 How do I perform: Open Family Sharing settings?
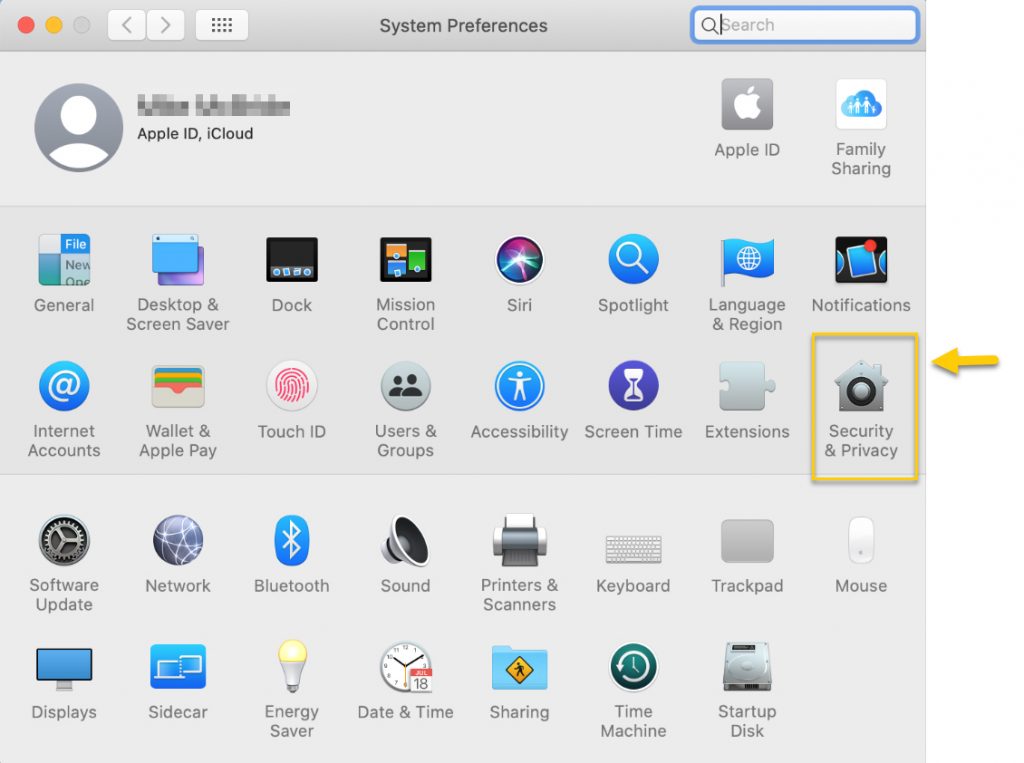click(x=860, y=105)
